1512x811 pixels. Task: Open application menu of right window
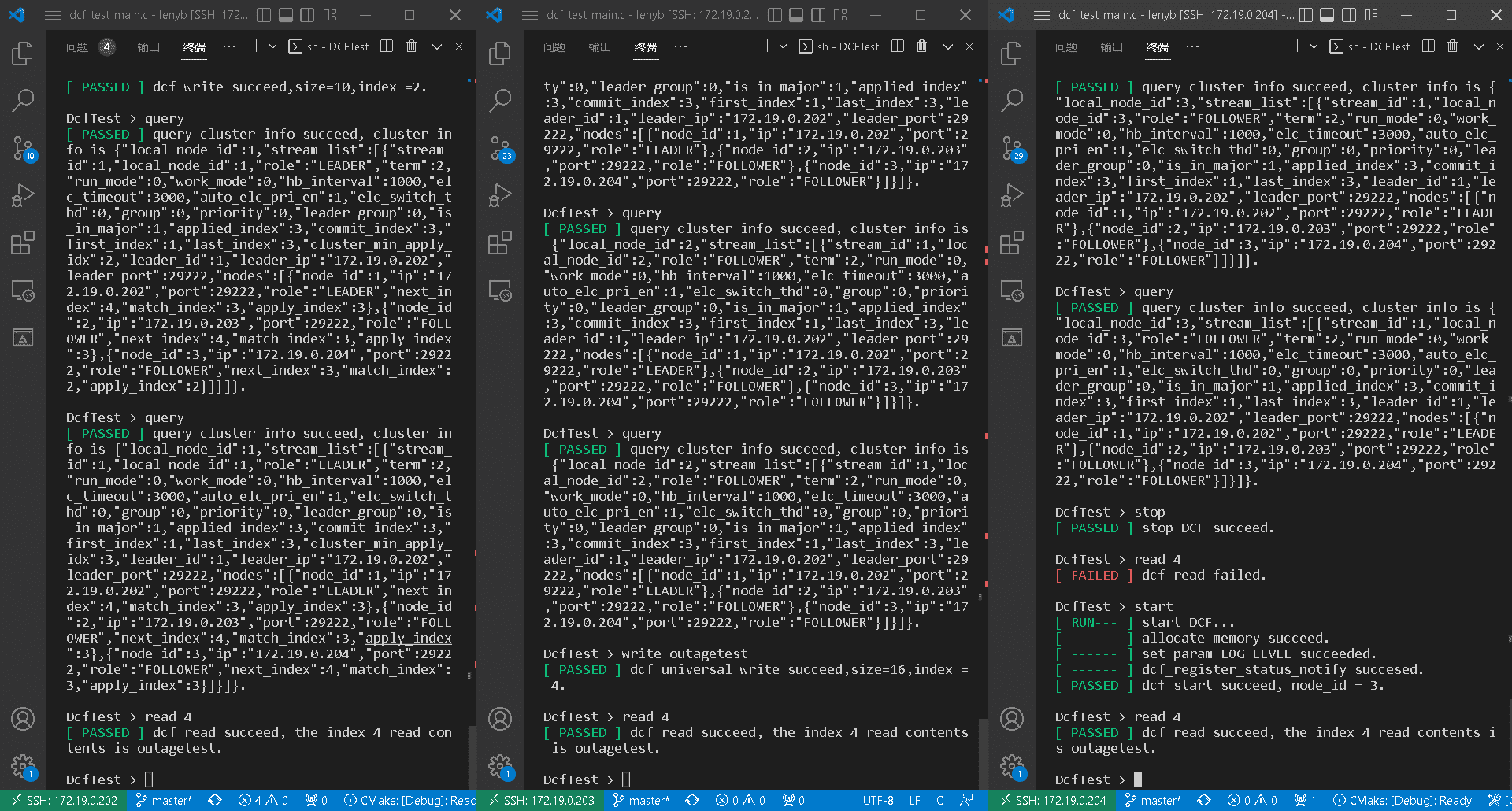click(1042, 15)
